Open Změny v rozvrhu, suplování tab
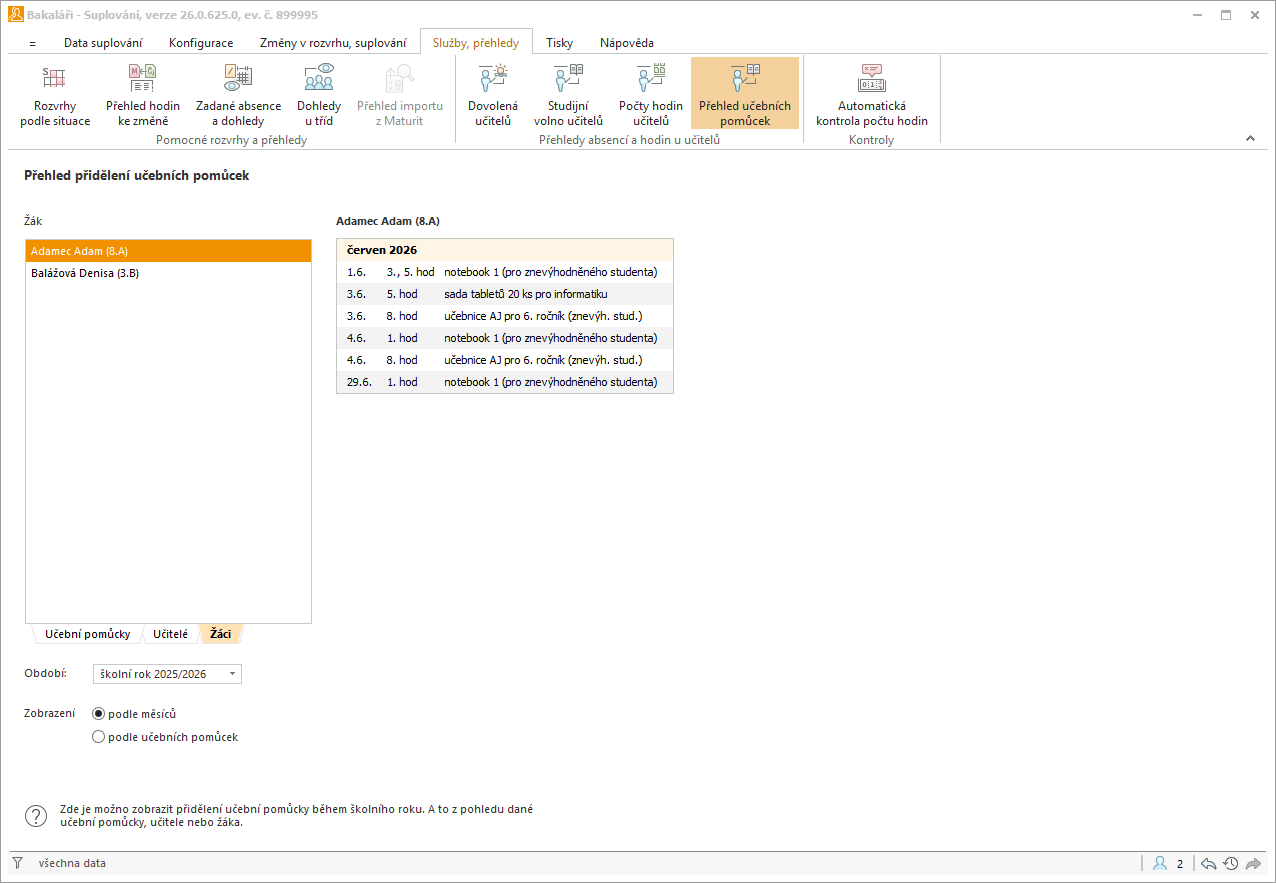The height and width of the screenshot is (883, 1276). [332, 43]
